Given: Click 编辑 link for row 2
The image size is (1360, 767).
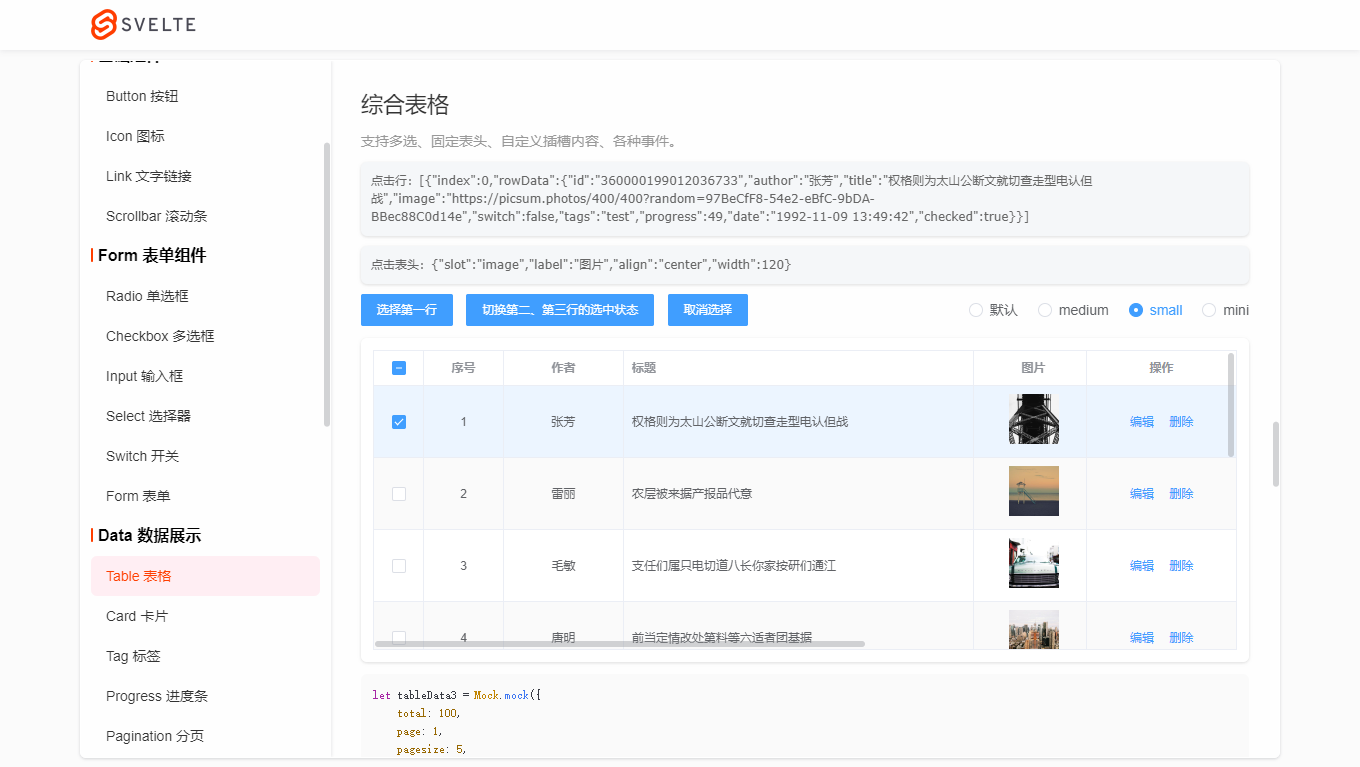Looking at the screenshot, I should pos(1141,494).
